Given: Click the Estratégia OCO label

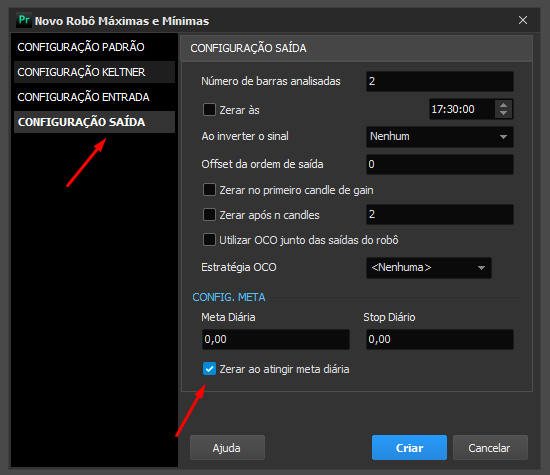Looking at the screenshot, I should 239,267.
